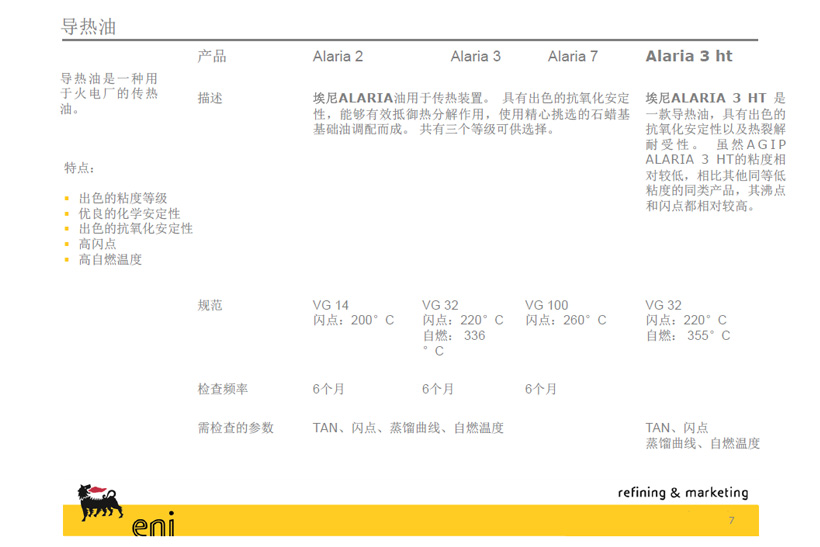Select the 需检查的参数 row label
820x547 pixels.
[235, 428]
